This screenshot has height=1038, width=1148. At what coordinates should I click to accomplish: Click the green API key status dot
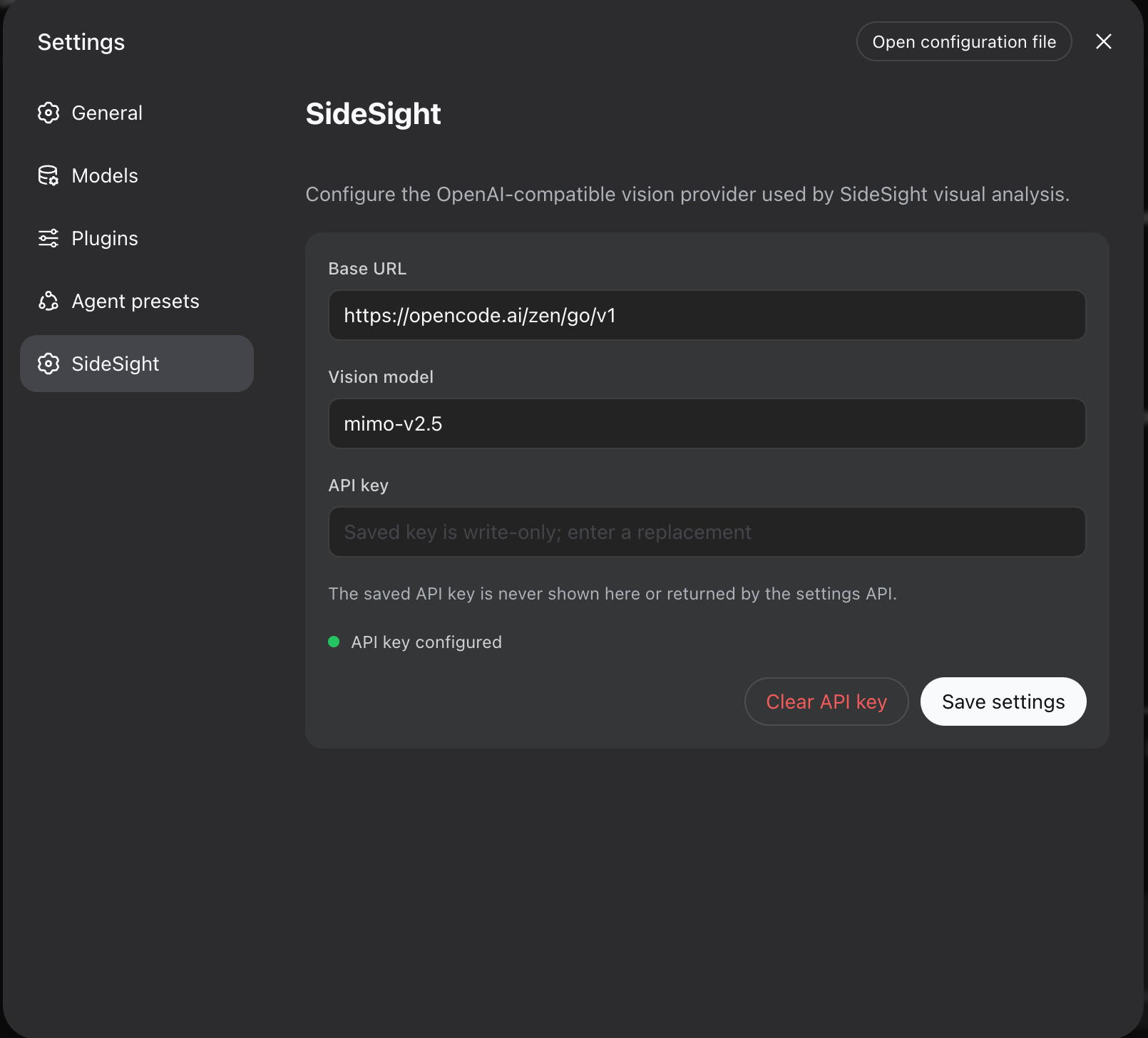(334, 642)
